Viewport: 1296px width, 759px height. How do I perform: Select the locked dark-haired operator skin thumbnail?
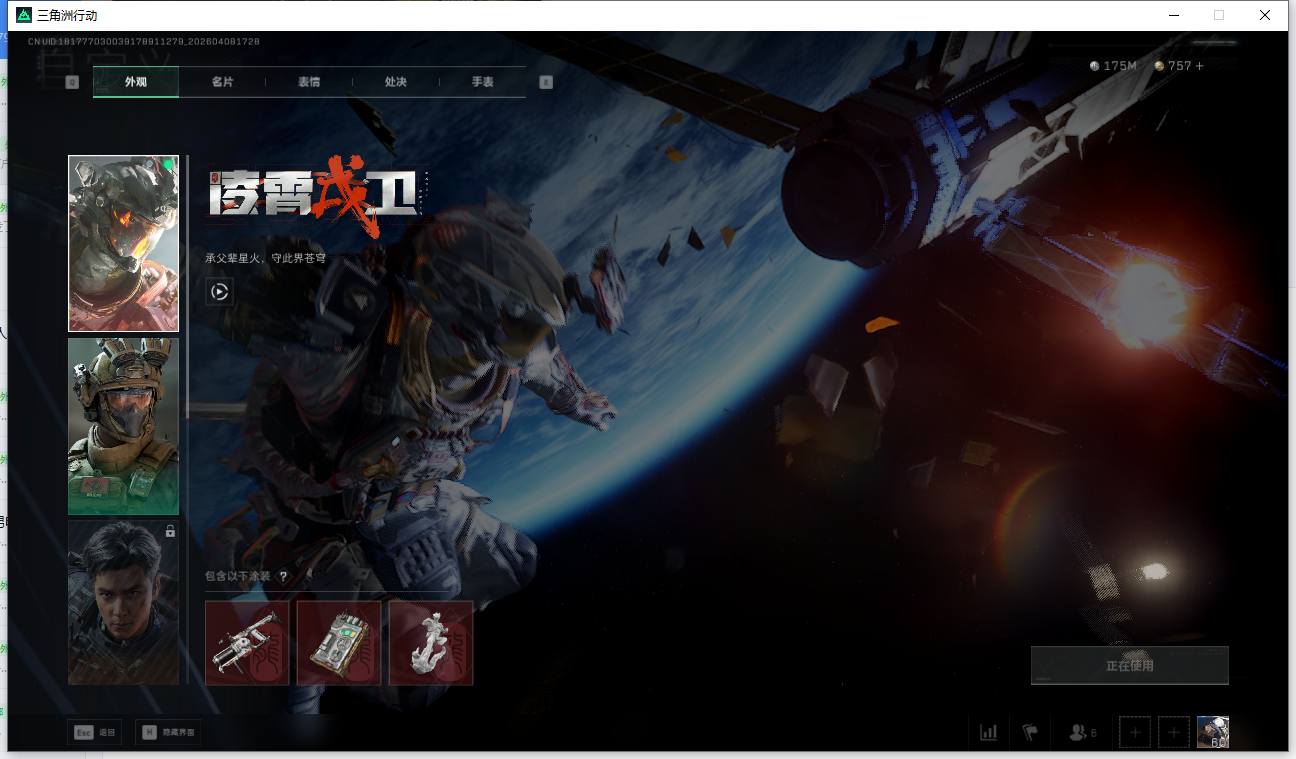pyautogui.click(x=123, y=602)
